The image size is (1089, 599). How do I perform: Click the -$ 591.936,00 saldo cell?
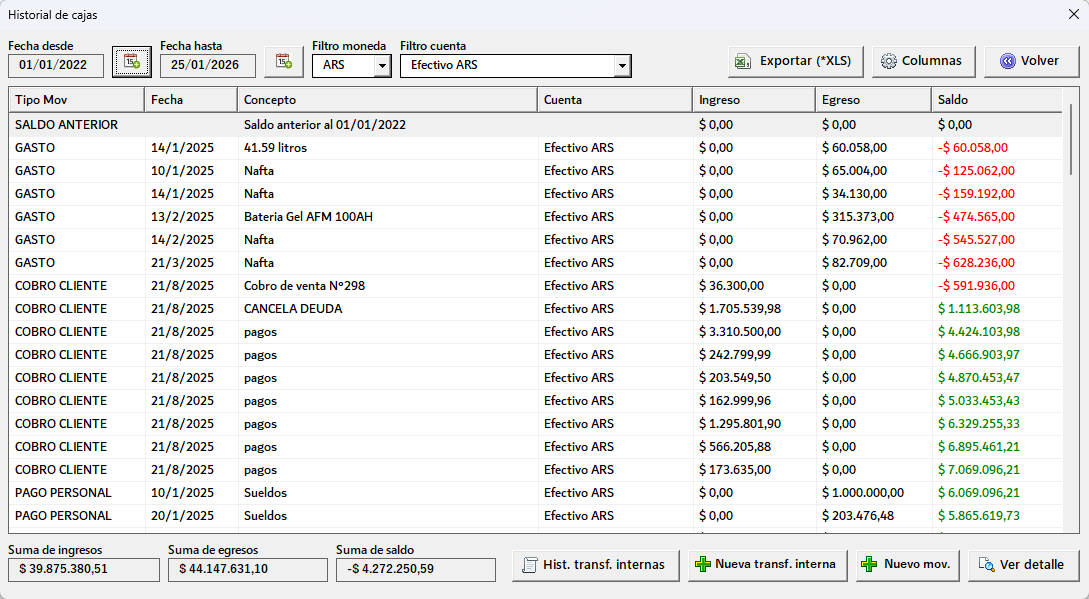tap(997, 286)
